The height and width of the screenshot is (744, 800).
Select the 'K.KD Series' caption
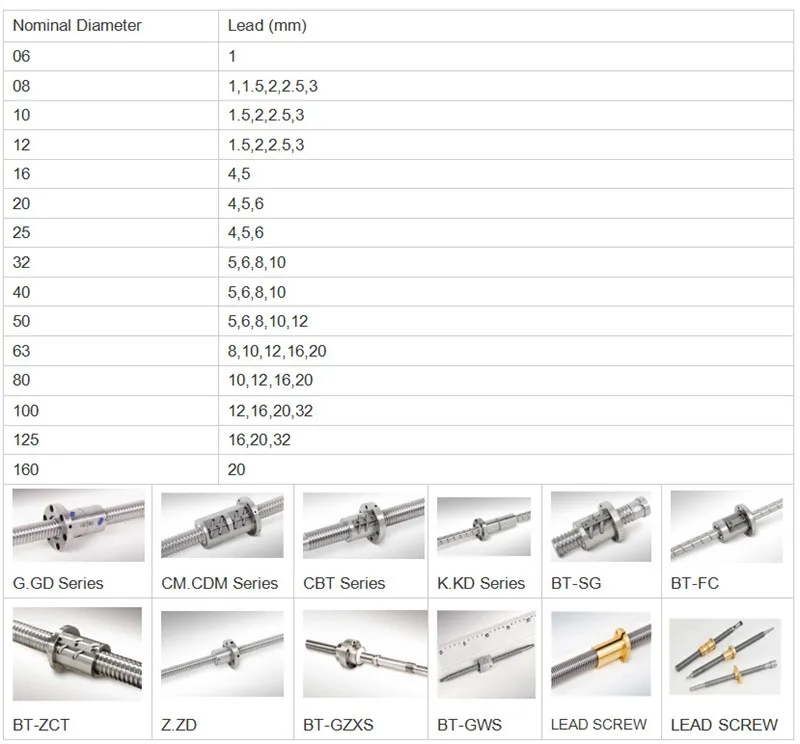click(x=481, y=583)
